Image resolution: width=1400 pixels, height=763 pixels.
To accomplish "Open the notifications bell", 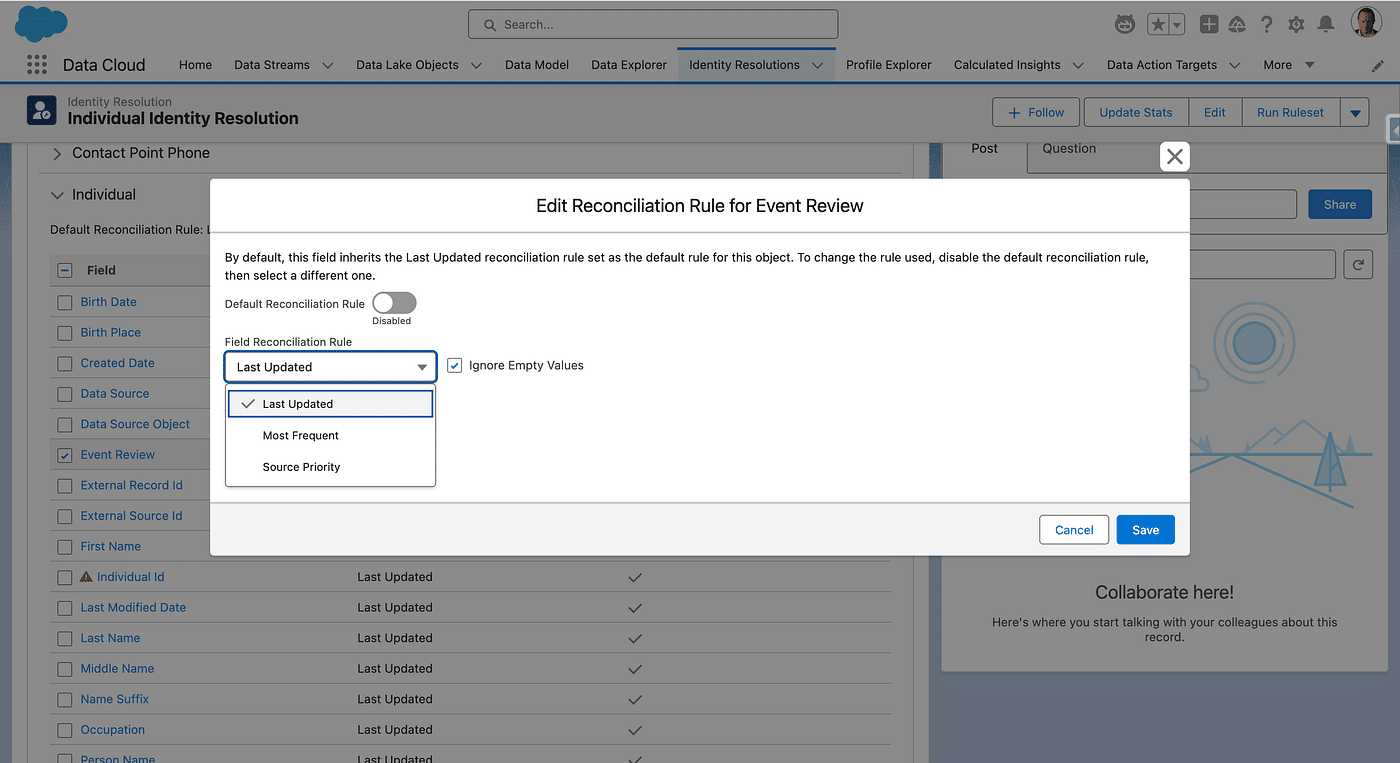I will tap(1326, 24).
